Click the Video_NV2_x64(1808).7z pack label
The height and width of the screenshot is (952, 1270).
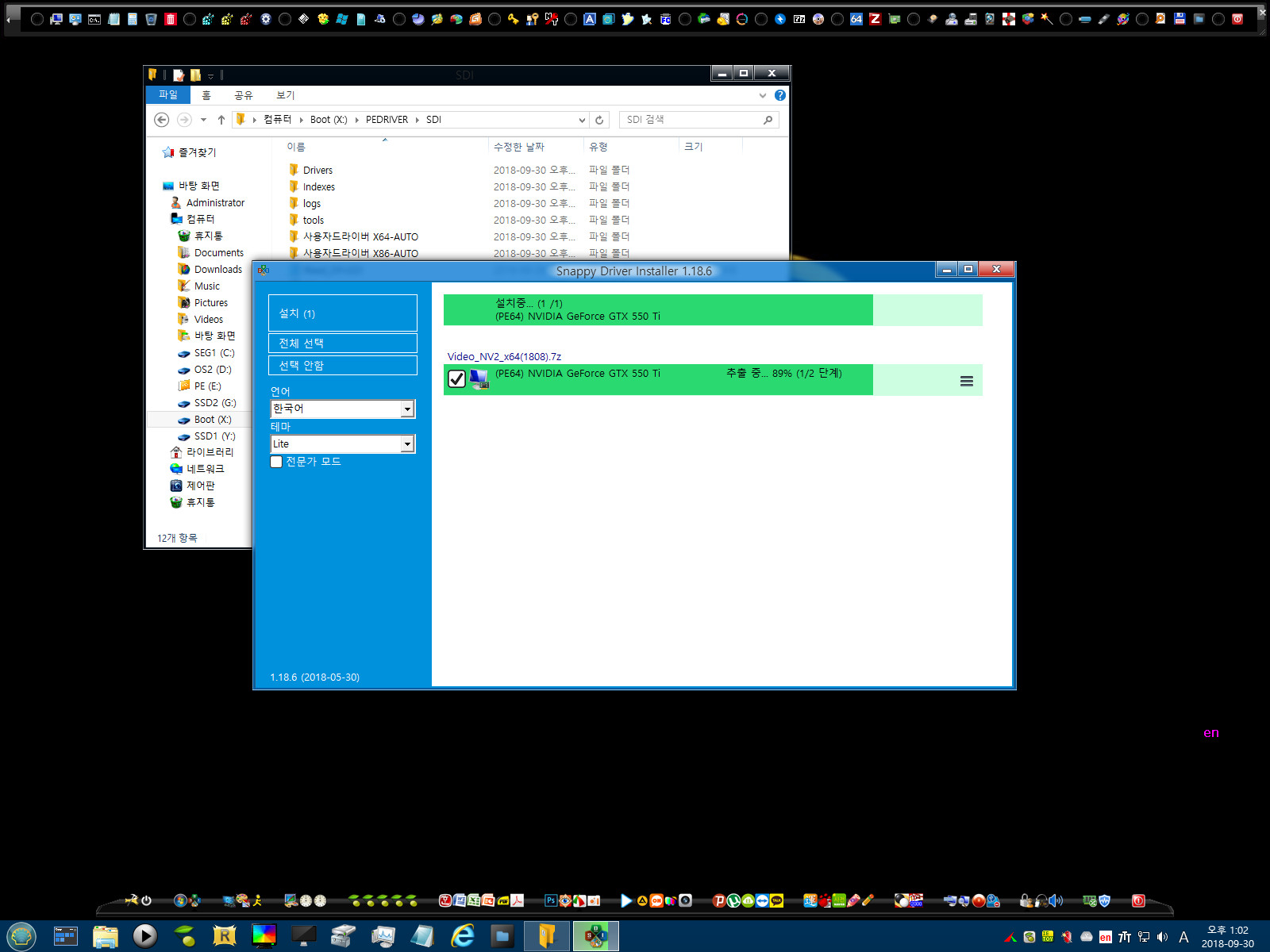point(504,356)
